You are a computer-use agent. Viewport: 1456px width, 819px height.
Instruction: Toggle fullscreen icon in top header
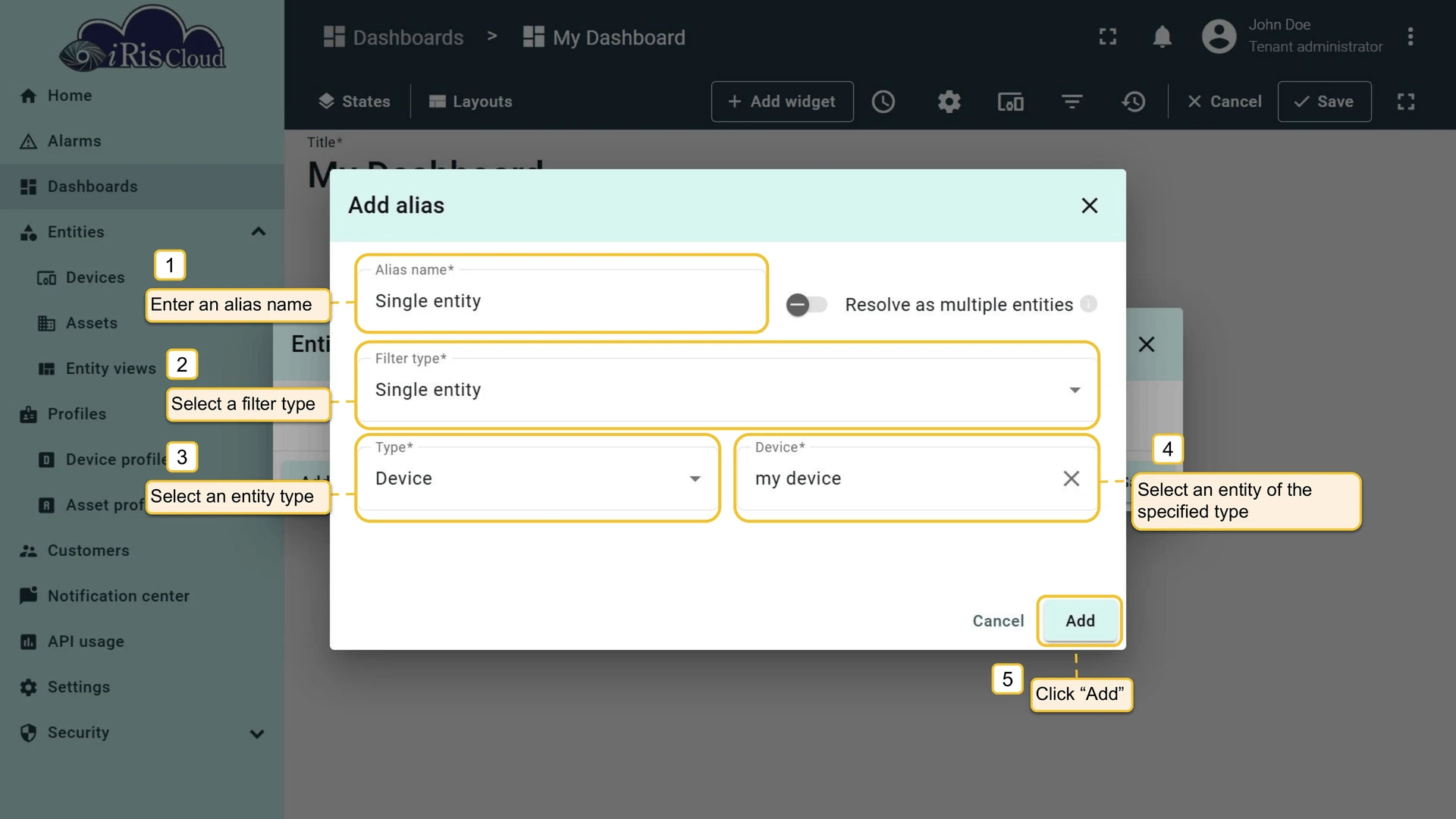point(1108,36)
